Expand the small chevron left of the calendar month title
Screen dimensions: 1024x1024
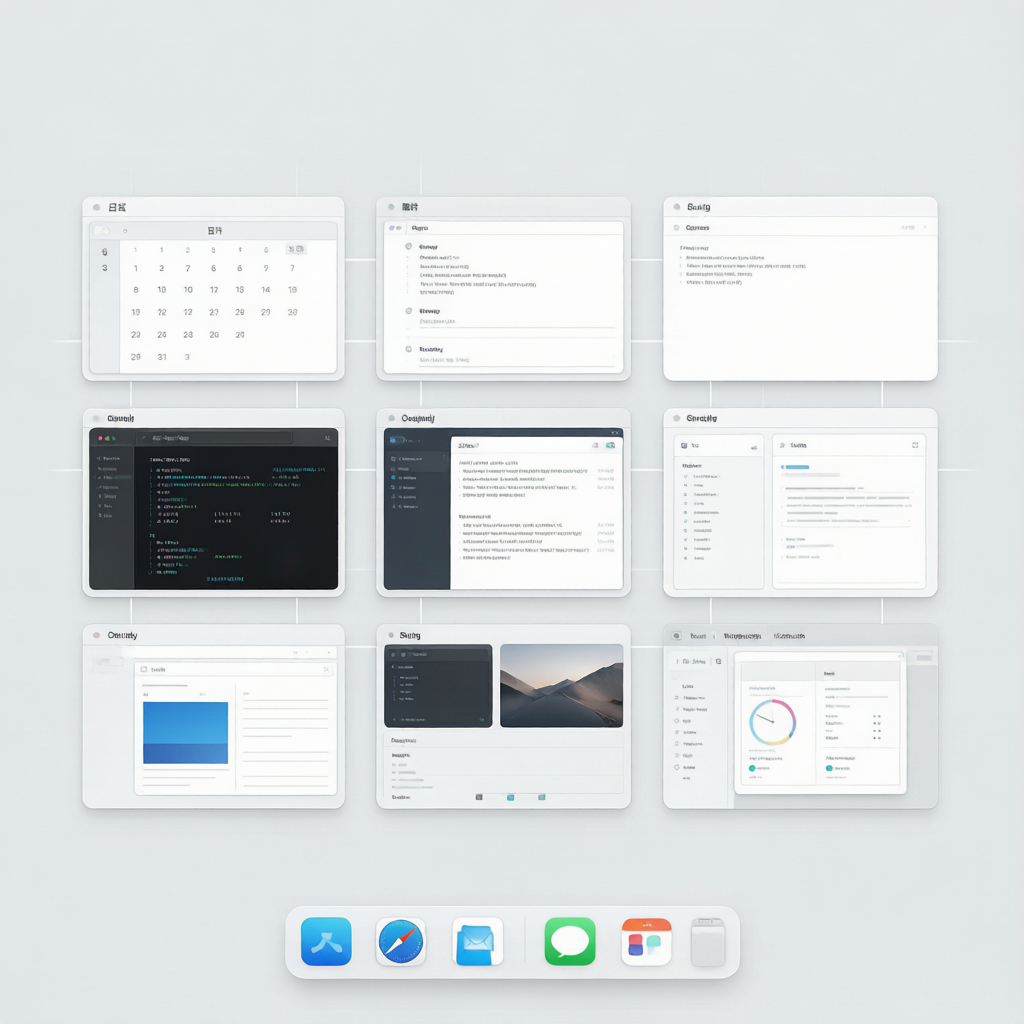pyautogui.click(x=125, y=231)
